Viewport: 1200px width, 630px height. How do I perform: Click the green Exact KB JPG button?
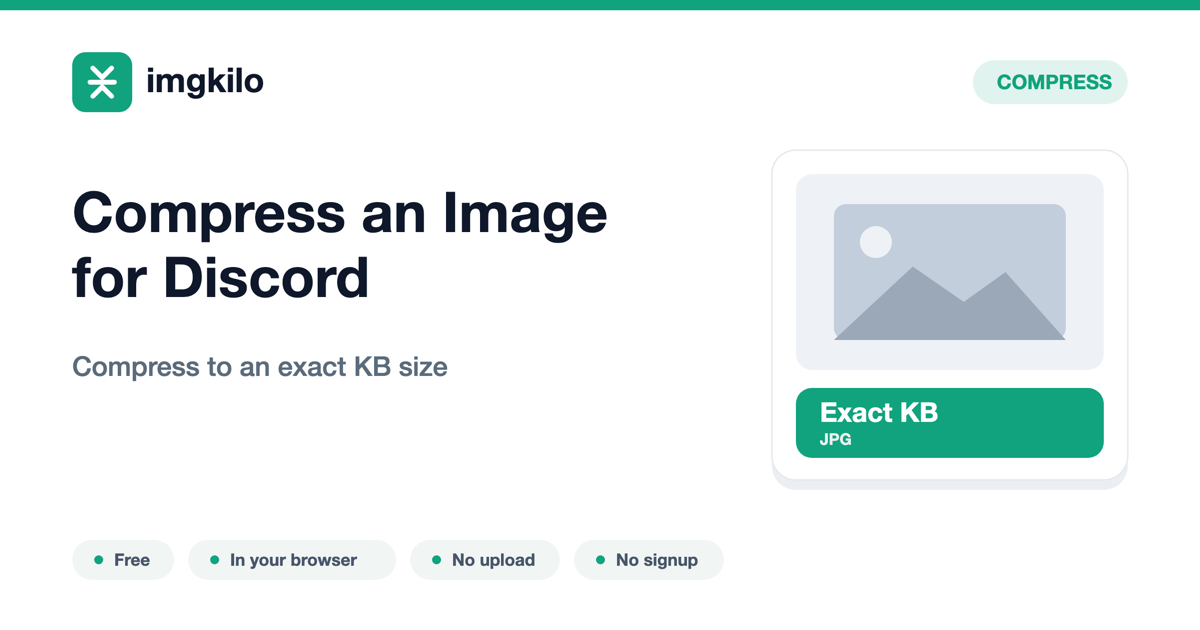pos(949,423)
